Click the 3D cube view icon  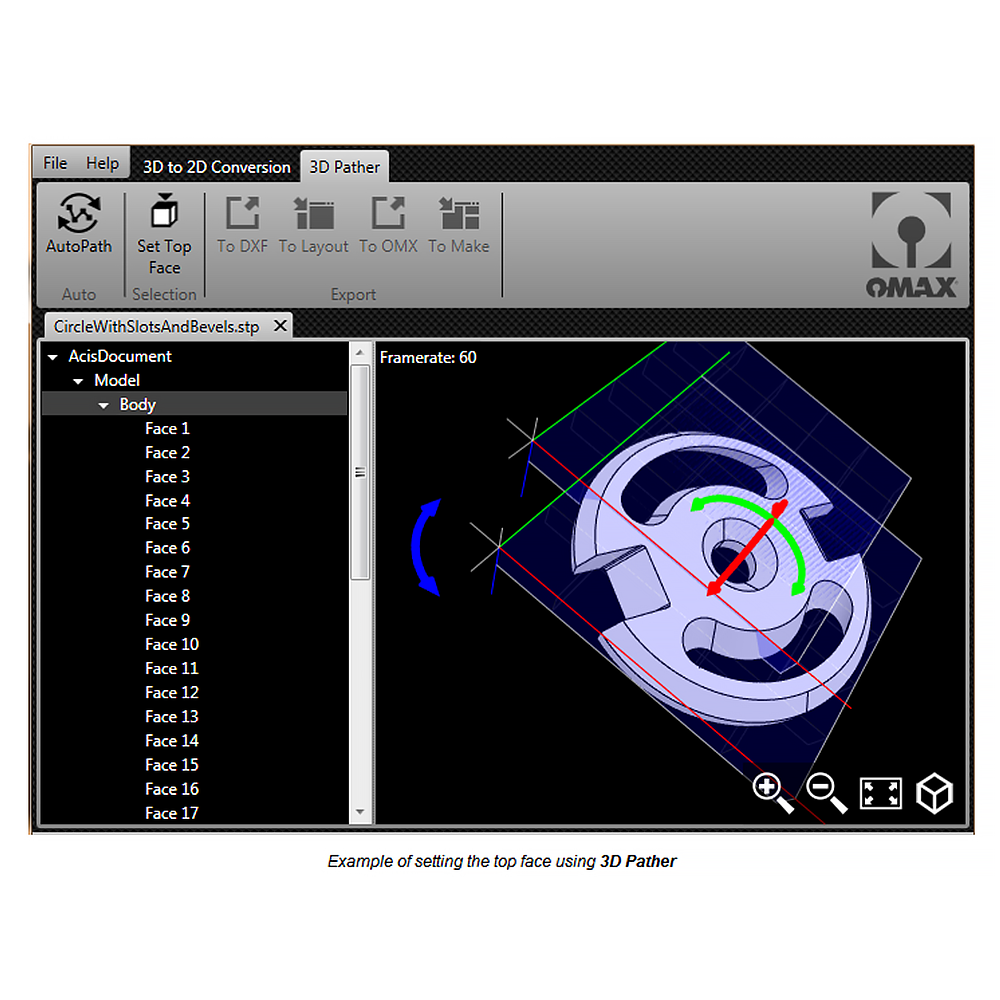(x=934, y=793)
